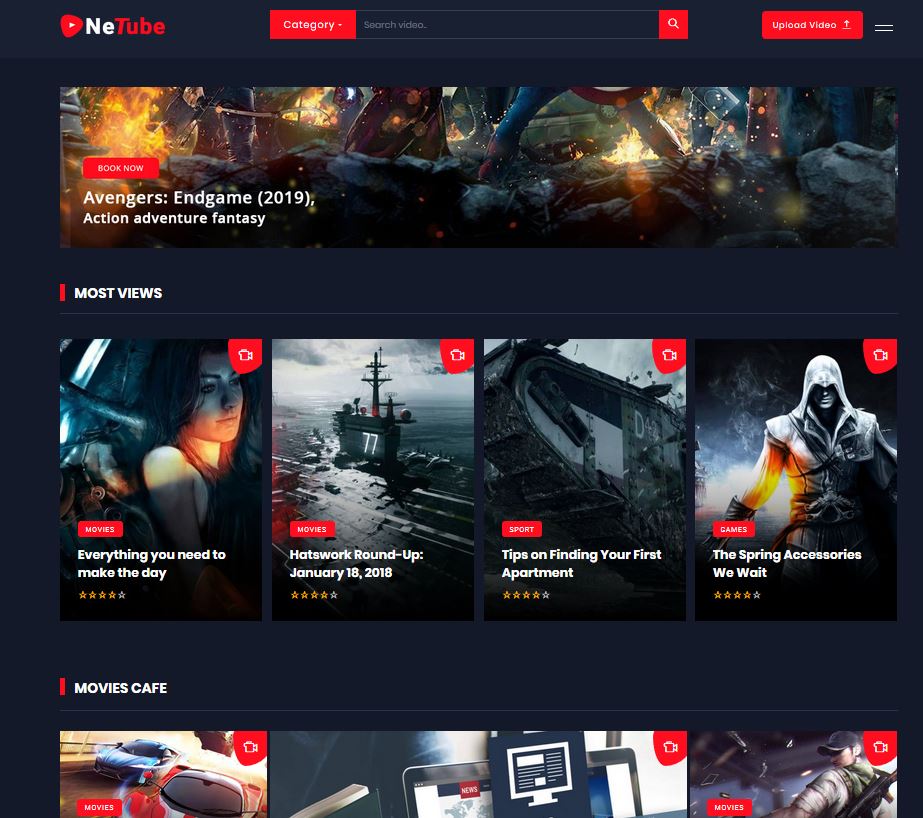Screen dimensions: 923x818
Task: Open the hamburger menu icon
Action: click(x=884, y=28)
